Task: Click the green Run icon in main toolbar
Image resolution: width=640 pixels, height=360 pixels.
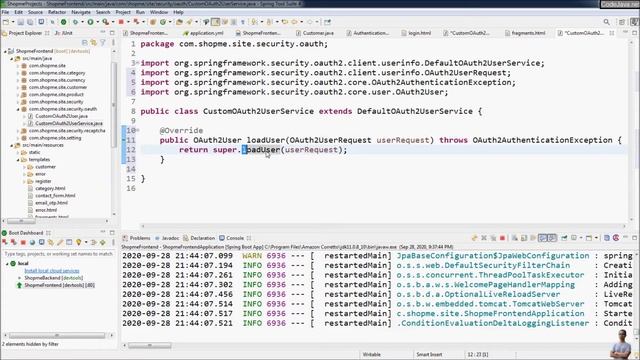Action: point(90,22)
